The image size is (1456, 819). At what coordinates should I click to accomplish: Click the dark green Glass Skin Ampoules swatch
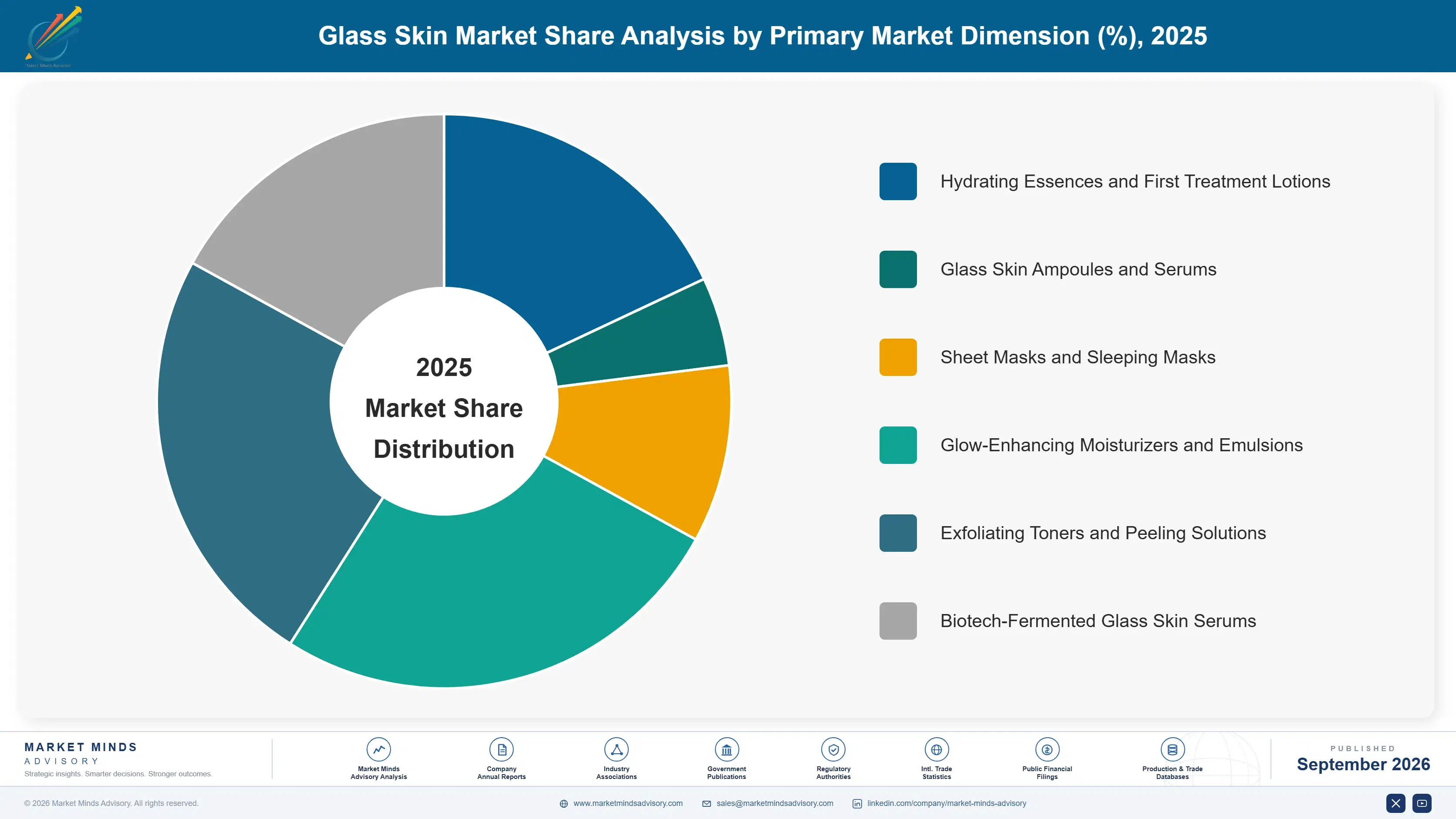897,269
